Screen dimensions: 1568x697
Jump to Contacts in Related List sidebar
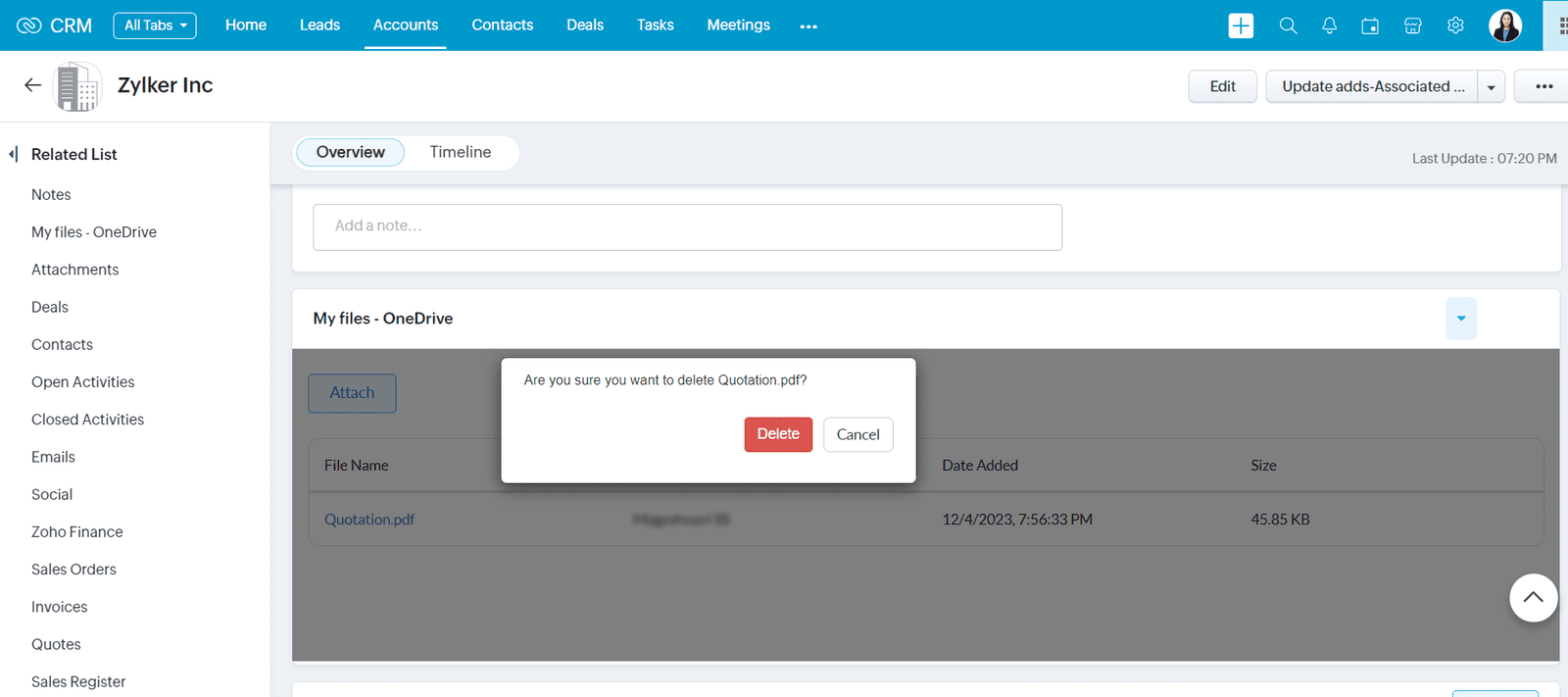point(62,344)
